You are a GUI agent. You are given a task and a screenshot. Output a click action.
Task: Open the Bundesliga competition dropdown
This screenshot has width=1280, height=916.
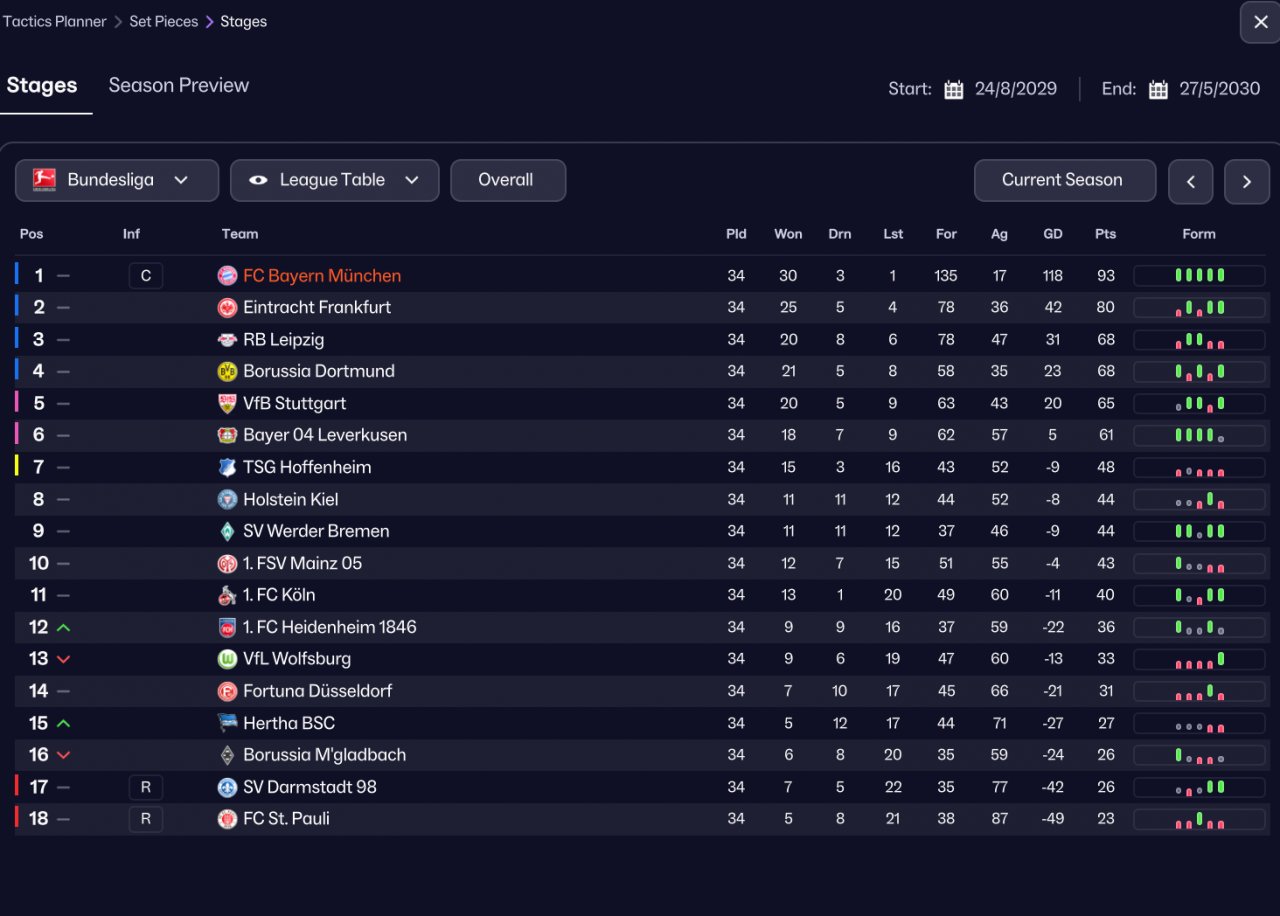point(116,180)
